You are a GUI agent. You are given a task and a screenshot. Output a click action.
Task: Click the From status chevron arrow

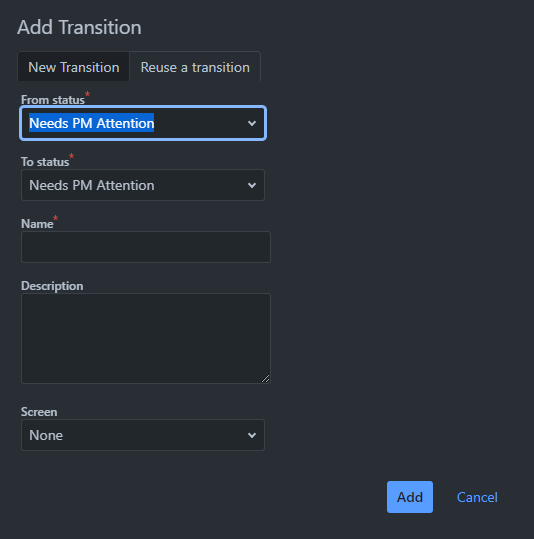252,123
